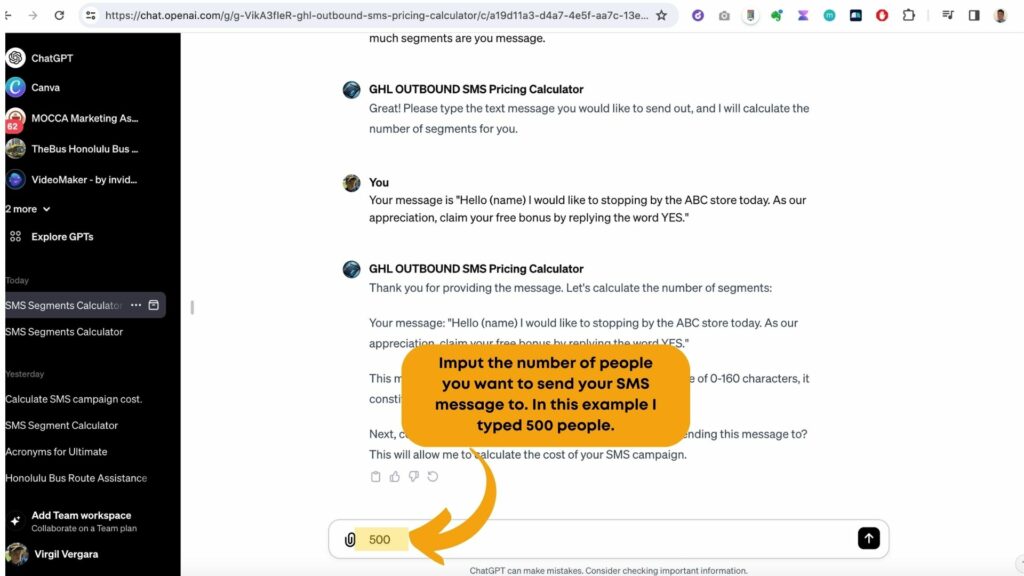Image resolution: width=1024 pixels, height=576 pixels.
Task: Bookmark the page with the star icon
Action: [662, 15]
